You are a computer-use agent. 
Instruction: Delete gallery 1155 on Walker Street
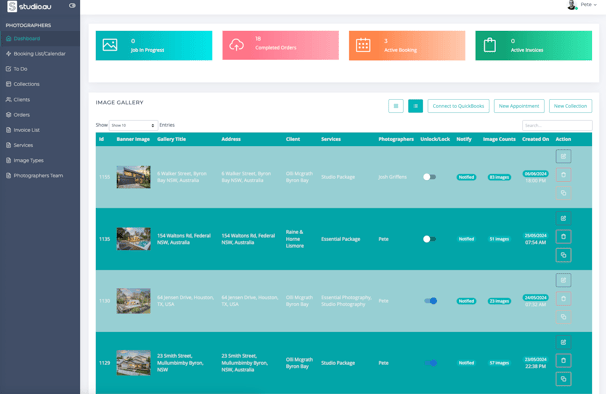click(563, 175)
